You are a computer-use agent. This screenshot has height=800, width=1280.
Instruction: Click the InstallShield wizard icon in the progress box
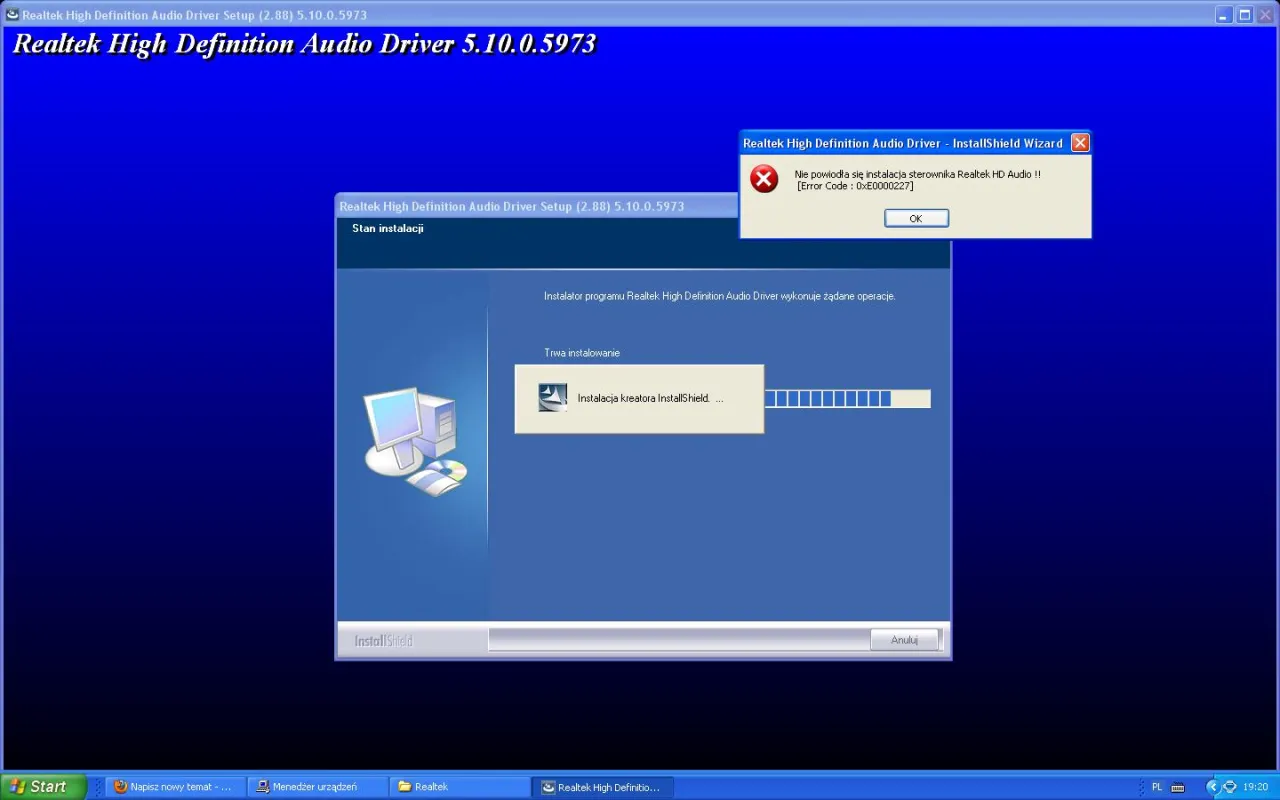click(552, 396)
